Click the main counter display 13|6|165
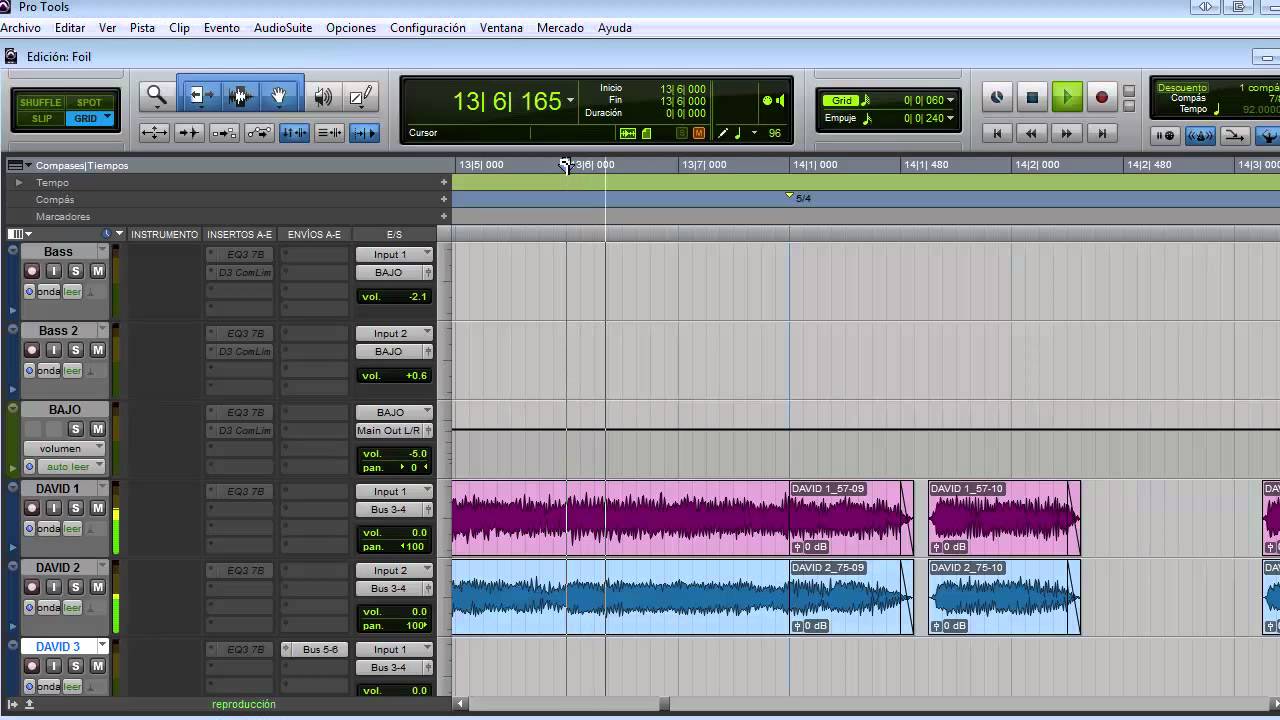 tap(507, 101)
